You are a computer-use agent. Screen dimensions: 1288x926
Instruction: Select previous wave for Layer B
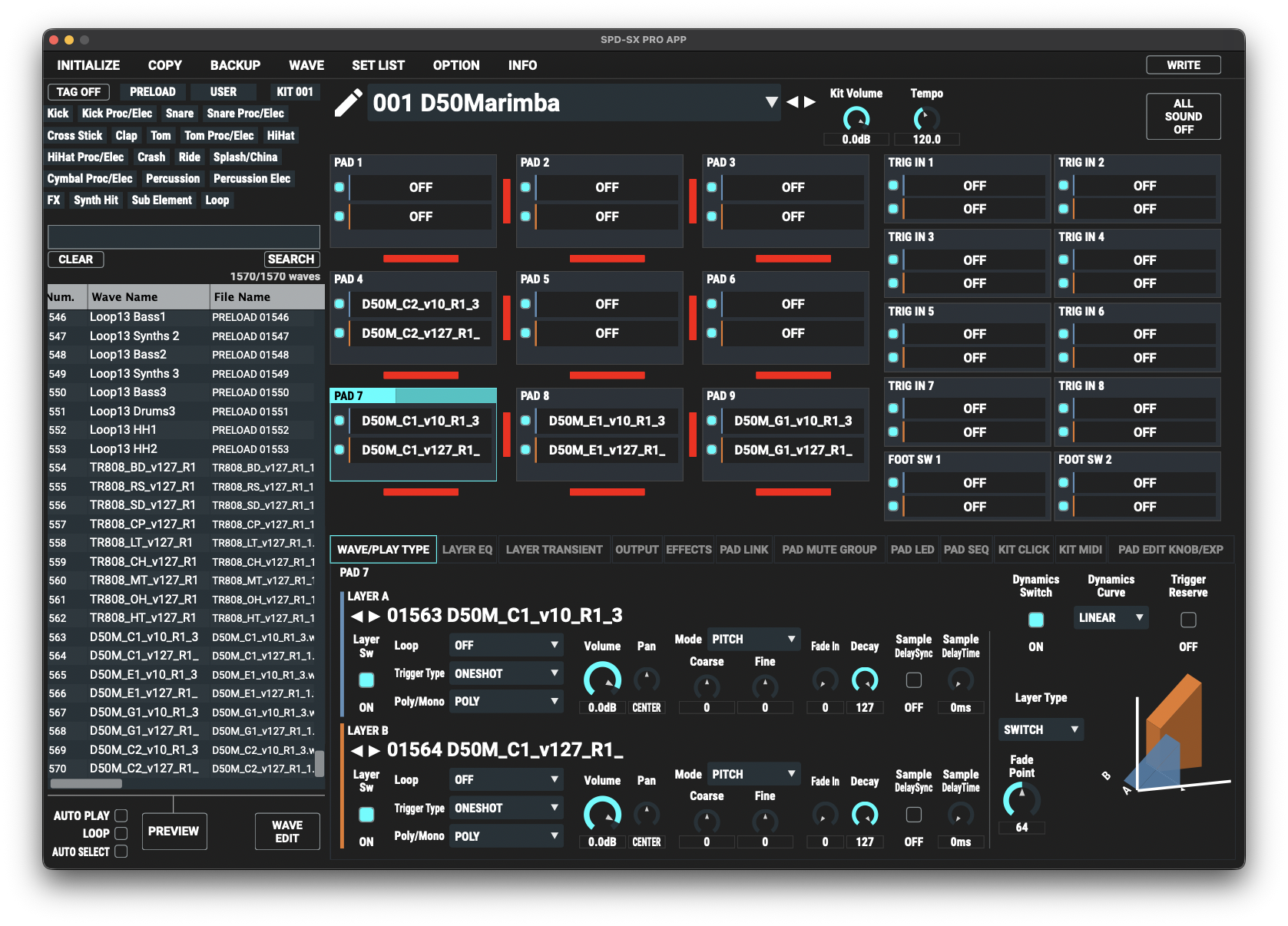356,750
